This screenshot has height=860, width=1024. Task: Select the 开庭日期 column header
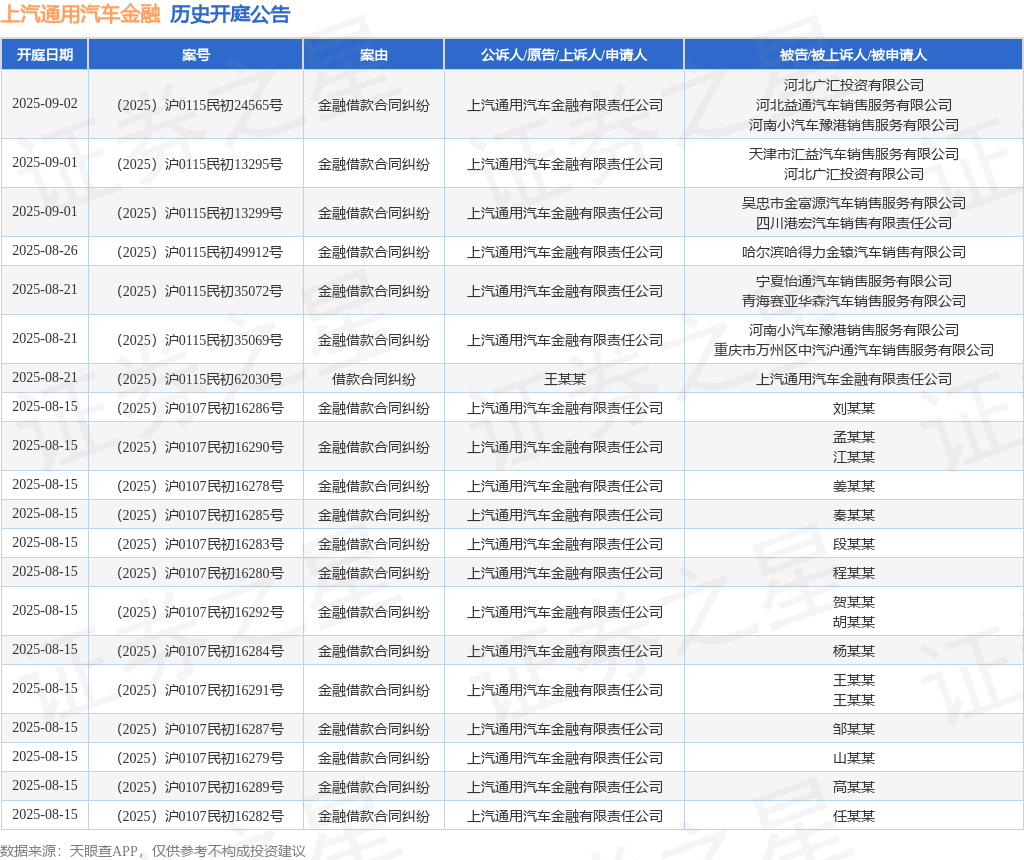point(44,55)
